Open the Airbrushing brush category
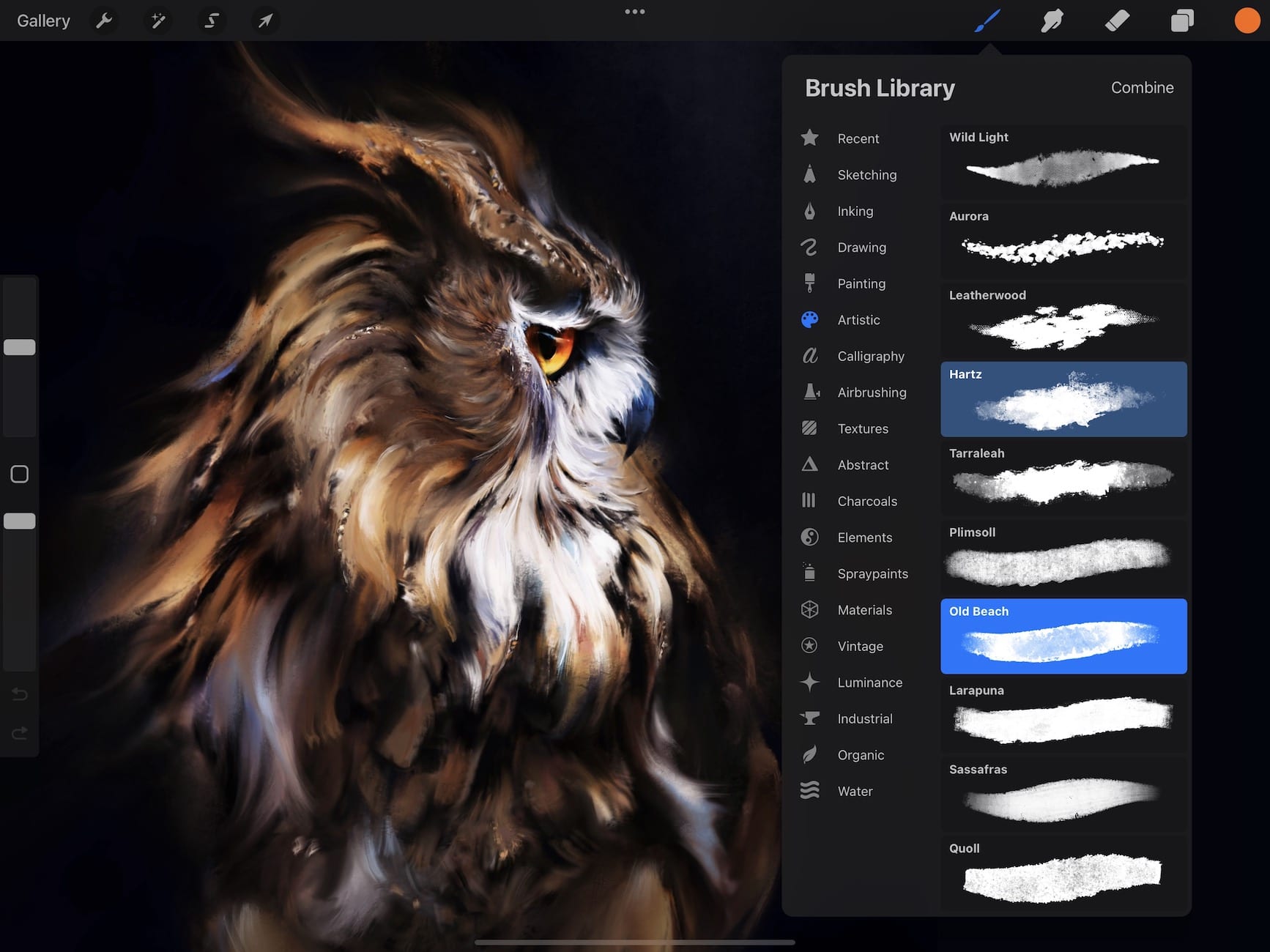Screen dimensions: 1270x952 pyautogui.click(x=871, y=392)
